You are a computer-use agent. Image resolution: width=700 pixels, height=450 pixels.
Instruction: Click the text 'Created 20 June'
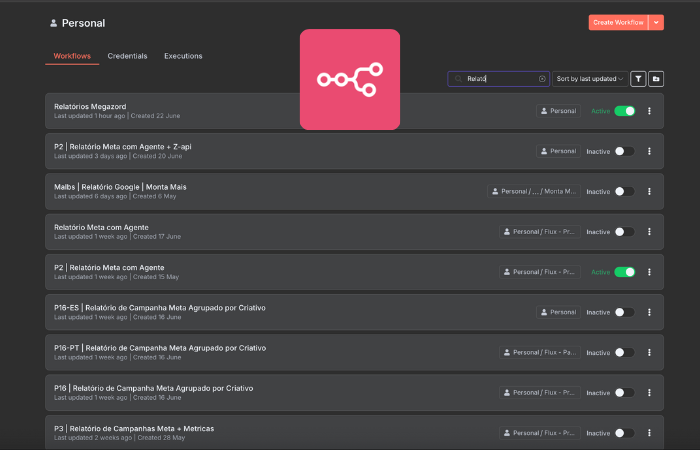pyautogui.click(x=157, y=156)
